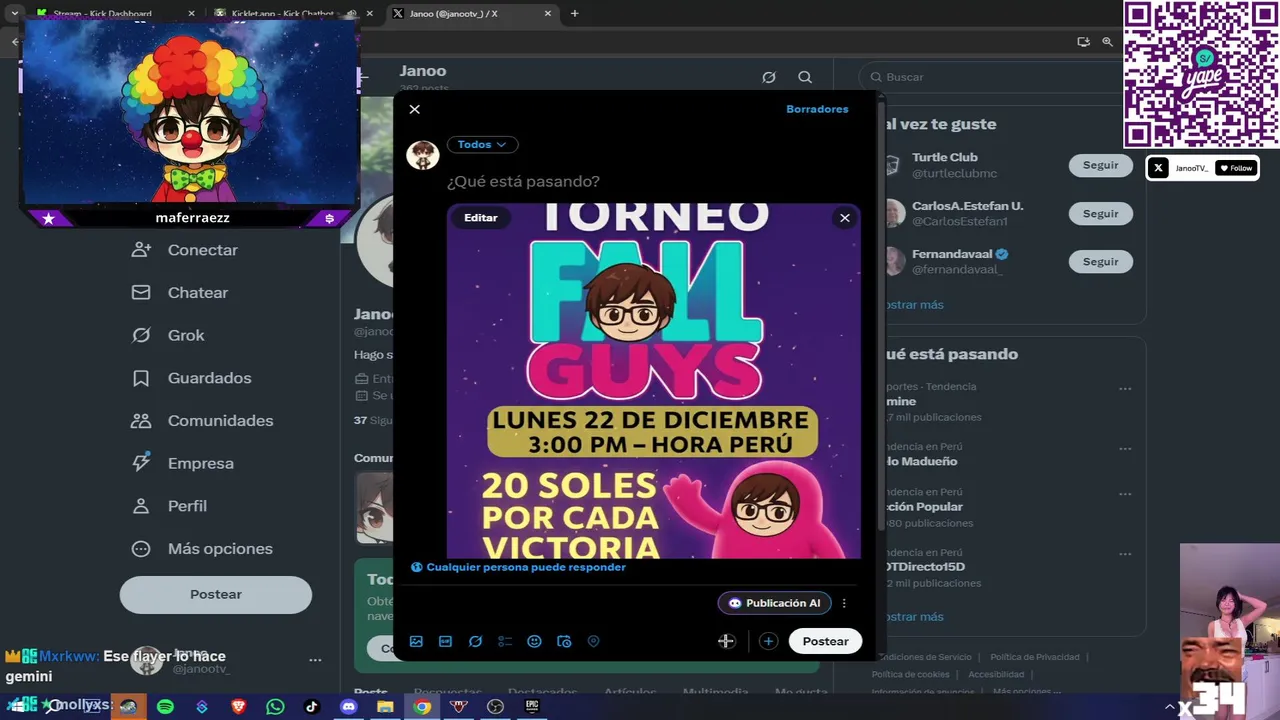
Task: Open Borradores drafts link
Action: (817, 109)
